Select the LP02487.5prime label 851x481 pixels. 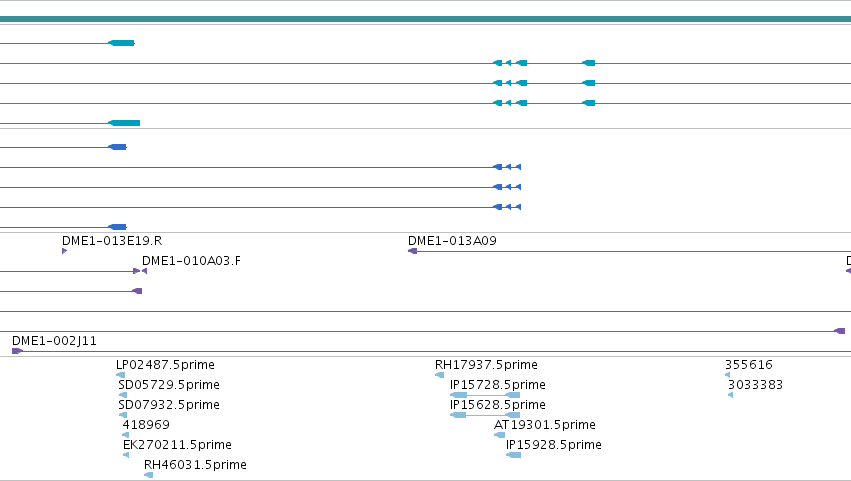point(165,364)
